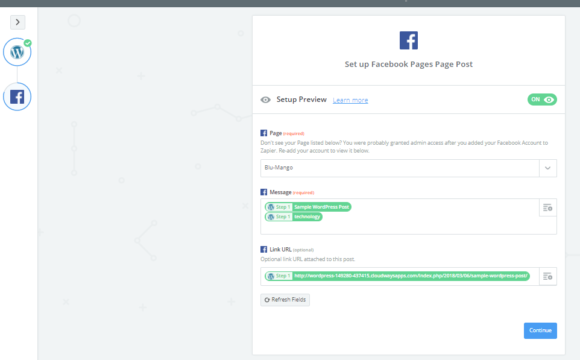Viewport: 580px width, 360px height.
Task: Click the blue Continue button
Action: point(540,330)
